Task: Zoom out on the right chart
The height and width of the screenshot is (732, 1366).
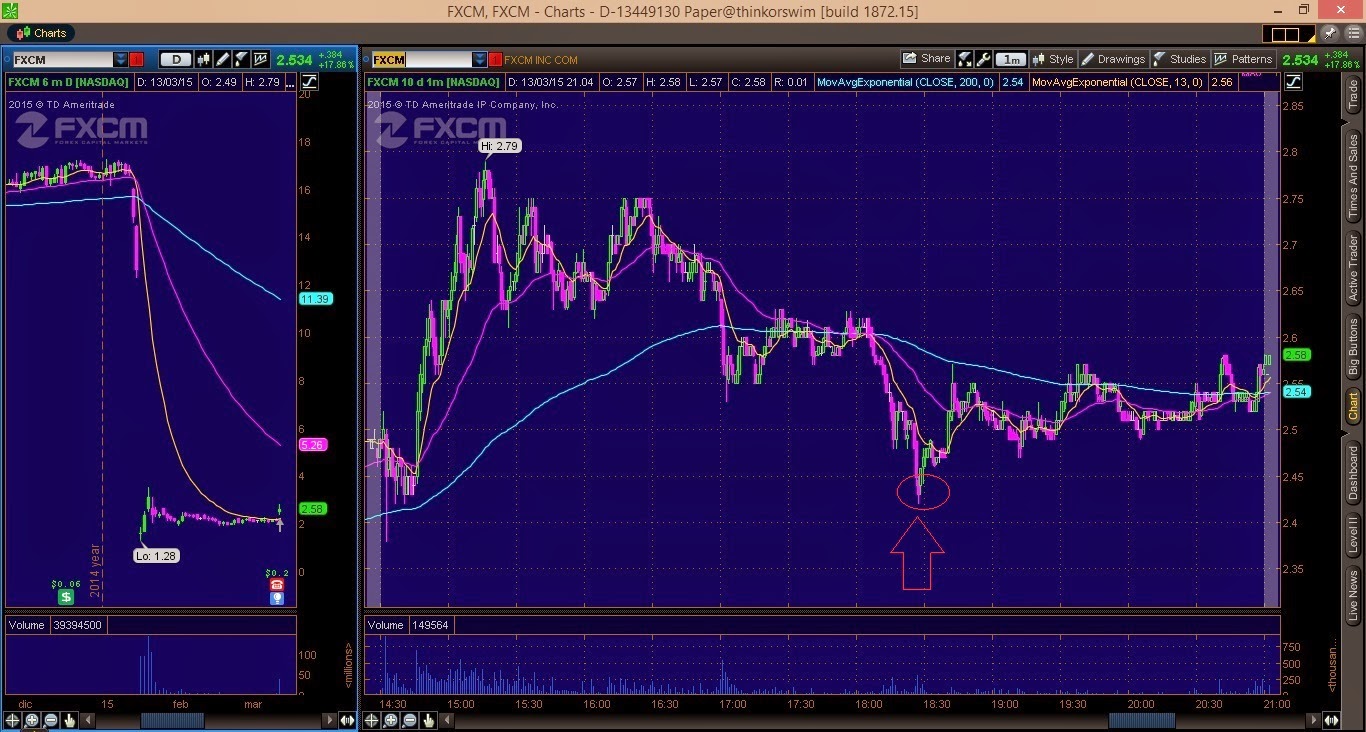Action: pyautogui.click(x=409, y=720)
